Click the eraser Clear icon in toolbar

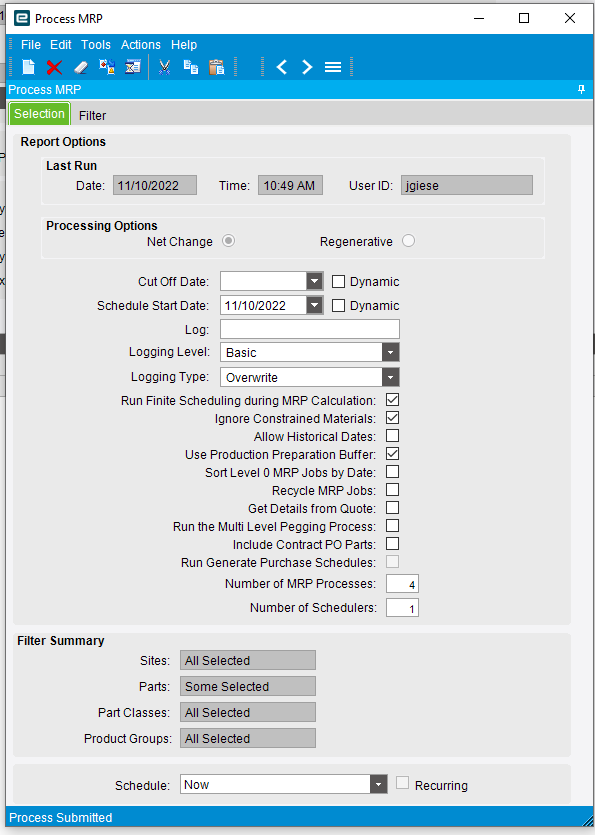pos(80,67)
